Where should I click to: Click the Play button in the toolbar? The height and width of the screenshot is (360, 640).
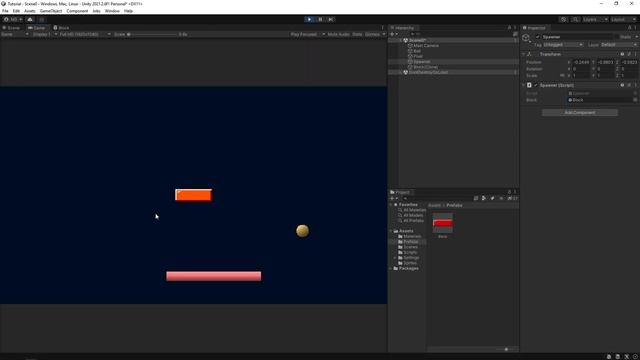pos(309,19)
